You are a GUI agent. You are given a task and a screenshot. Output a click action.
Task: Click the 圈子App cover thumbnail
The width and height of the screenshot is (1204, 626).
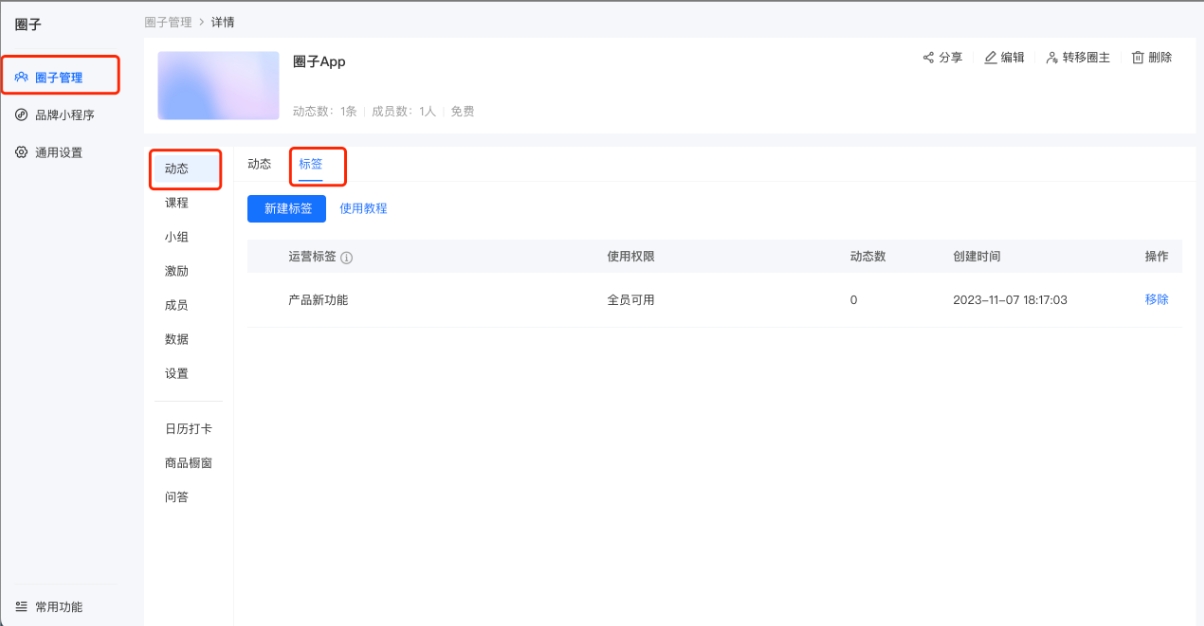point(218,86)
